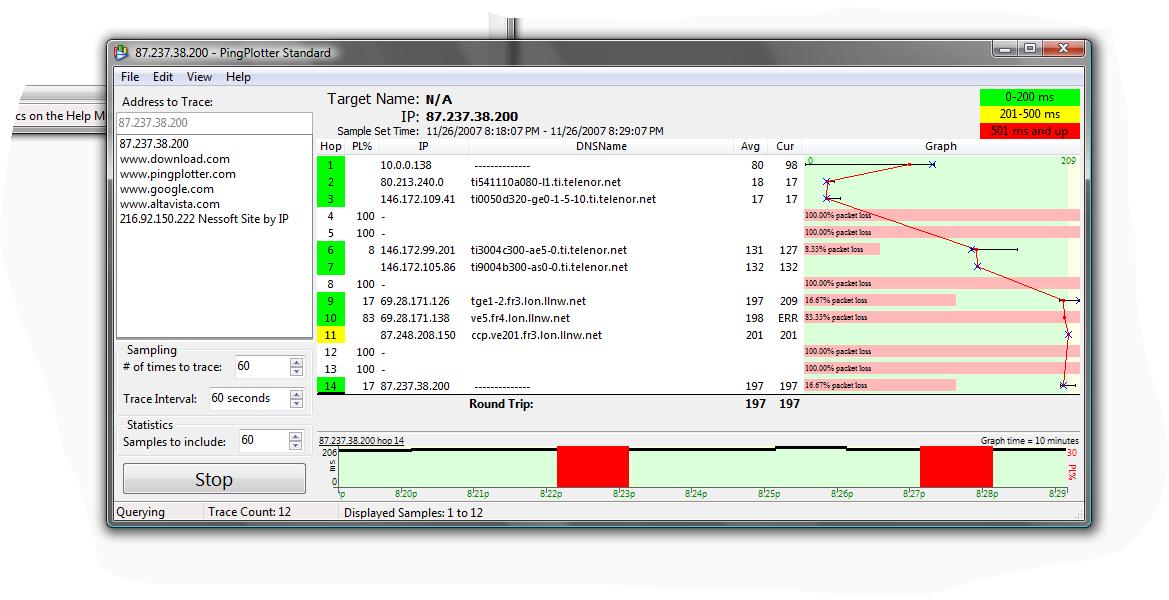Click Trace Count: 12 in status bar

tap(249, 512)
